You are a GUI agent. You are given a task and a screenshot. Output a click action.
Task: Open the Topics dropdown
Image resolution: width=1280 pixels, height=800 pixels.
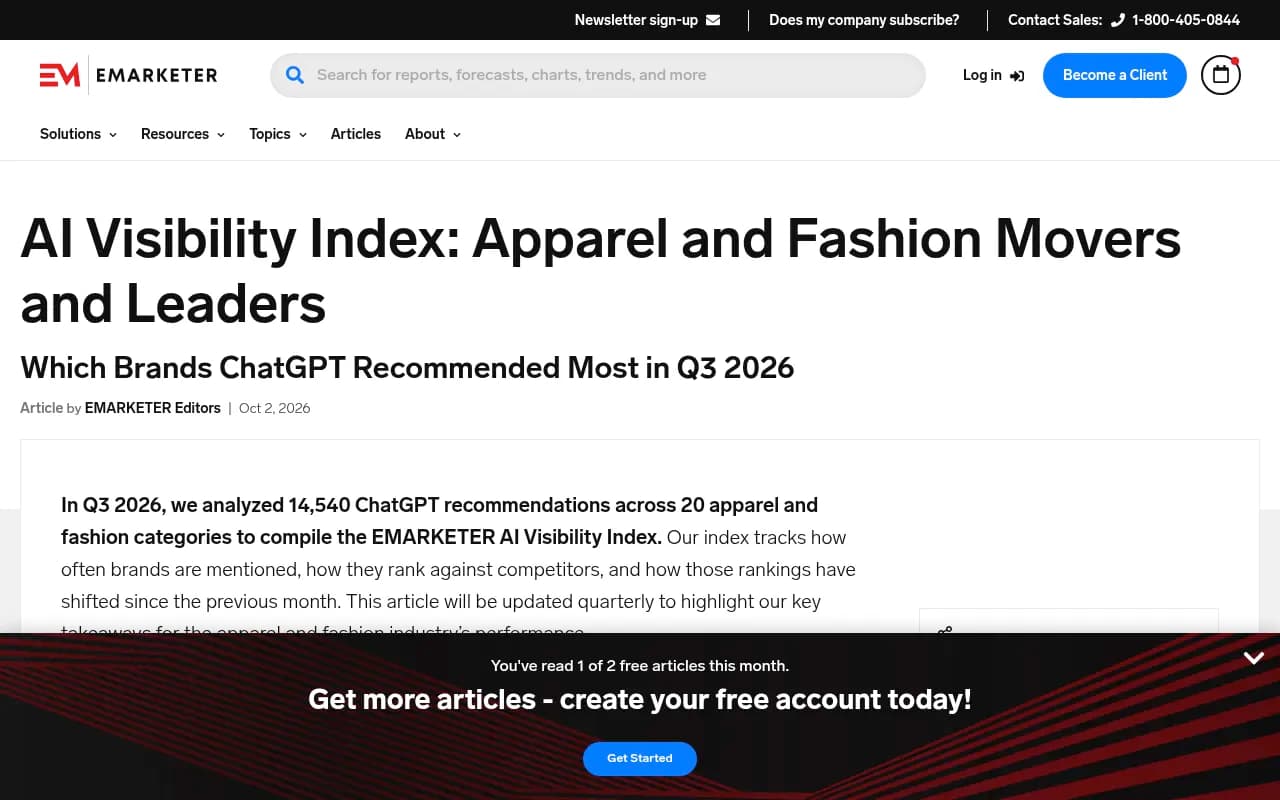[278, 134]
